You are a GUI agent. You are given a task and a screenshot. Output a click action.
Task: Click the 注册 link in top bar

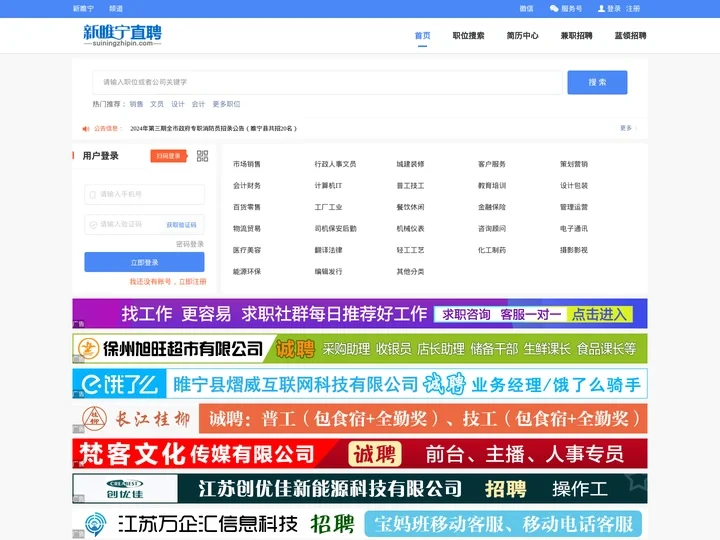pos(633,8)
